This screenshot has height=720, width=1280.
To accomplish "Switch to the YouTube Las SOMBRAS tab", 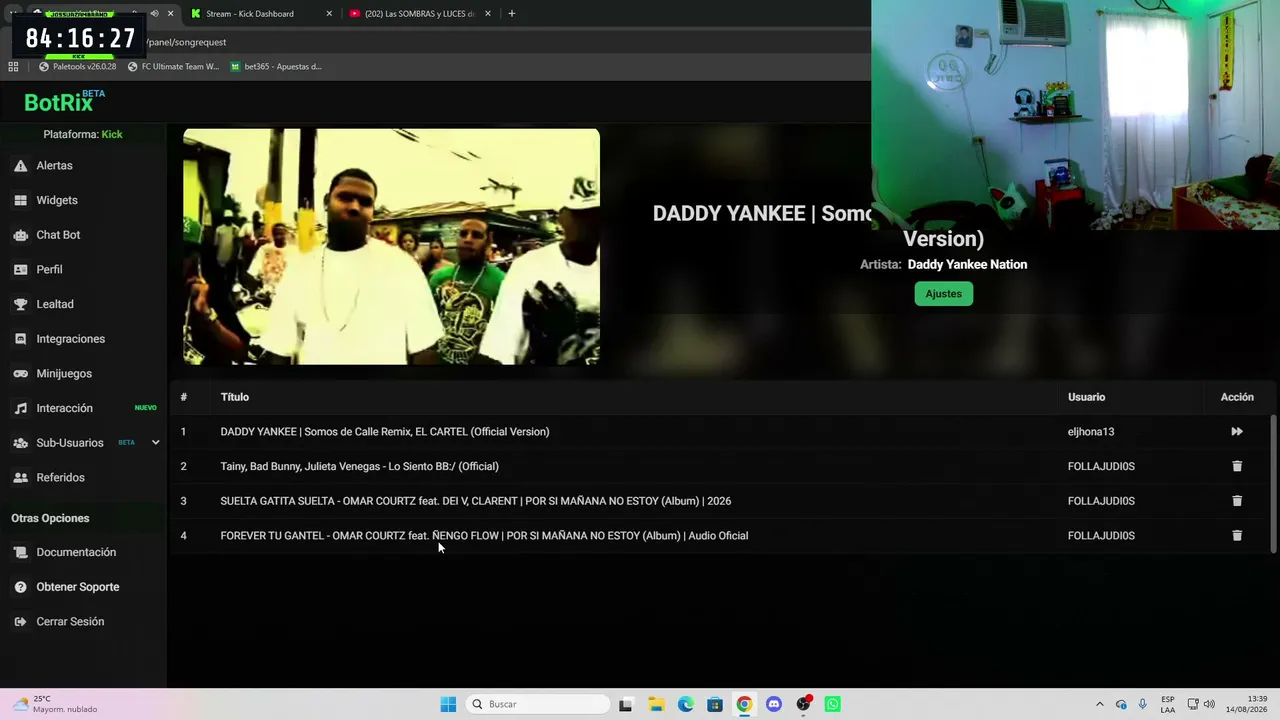I will tap(419, 14).
